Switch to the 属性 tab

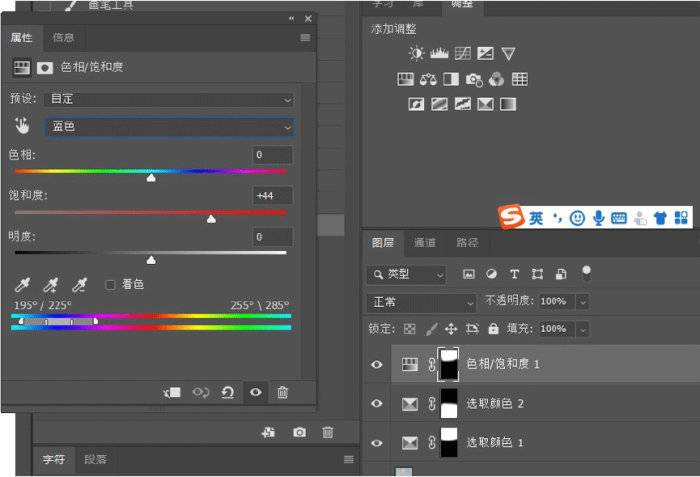pyautogui.click(x=21, y=38)
